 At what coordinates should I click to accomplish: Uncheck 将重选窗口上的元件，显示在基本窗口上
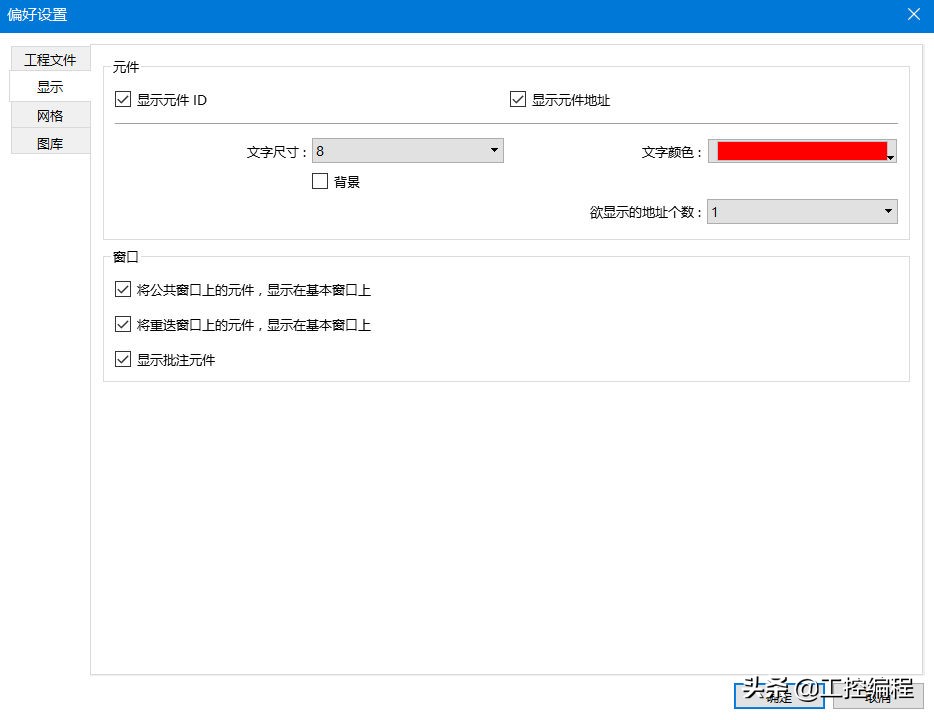coord(122,324)
